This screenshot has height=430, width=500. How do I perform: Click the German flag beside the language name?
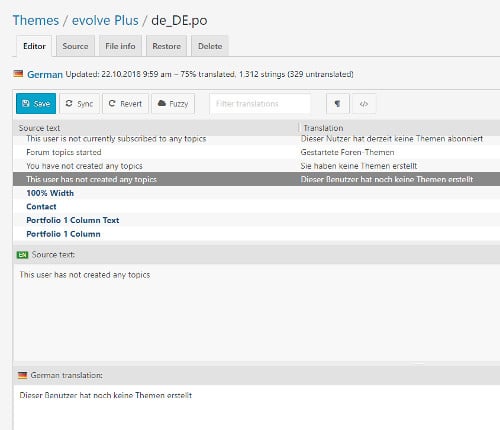click(18, 74)
